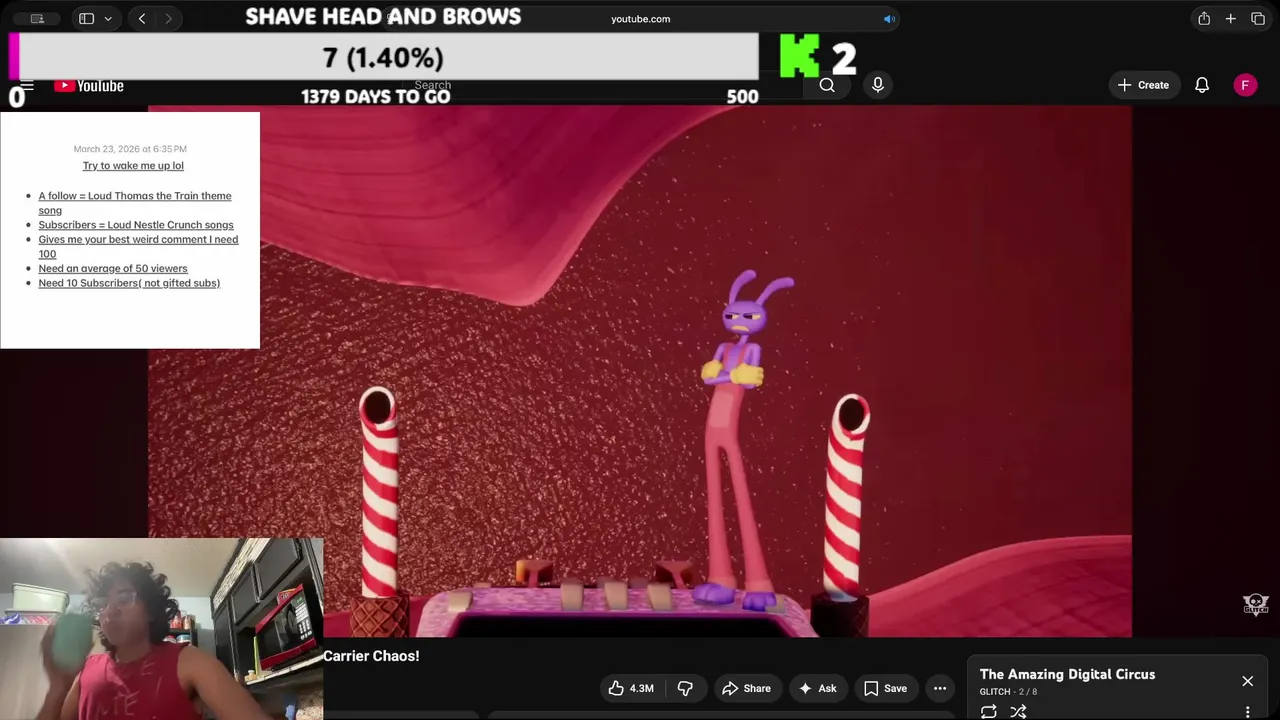The width and height of the screenshot is (1280, 720).
Task: Dislike the video
Action: point(685,688)
